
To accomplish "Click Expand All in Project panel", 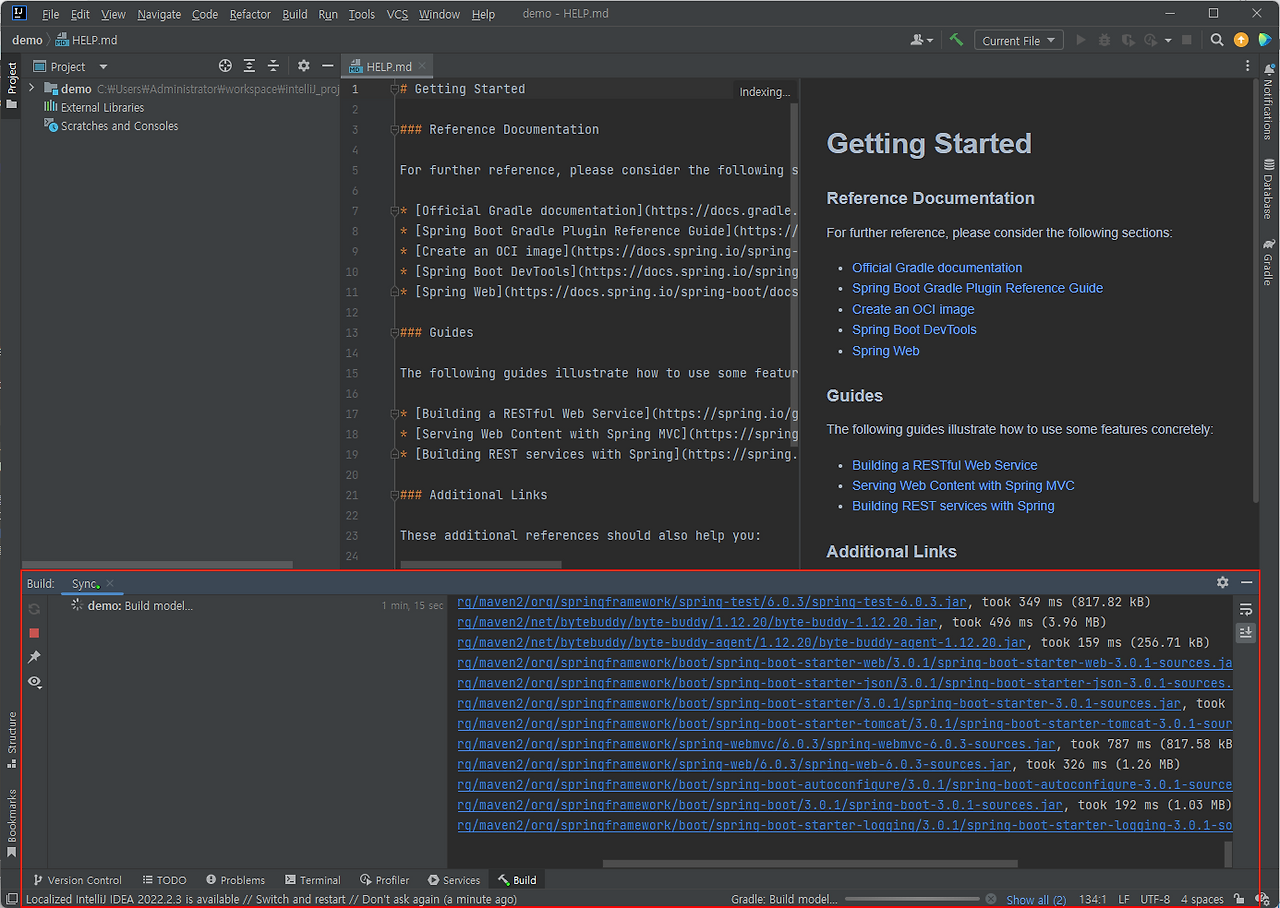I will pos(249,66).
